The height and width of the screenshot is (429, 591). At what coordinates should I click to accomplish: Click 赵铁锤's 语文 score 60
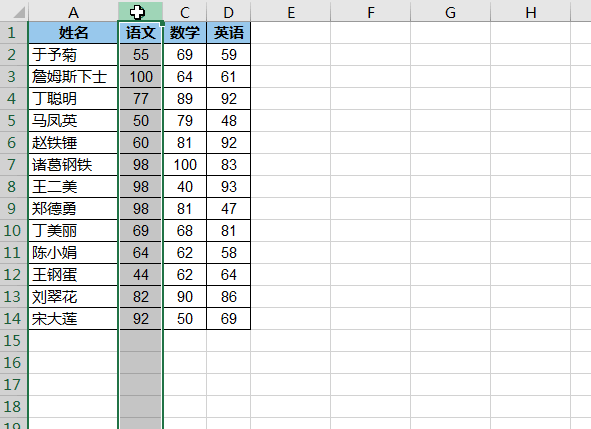coord(141,142)
